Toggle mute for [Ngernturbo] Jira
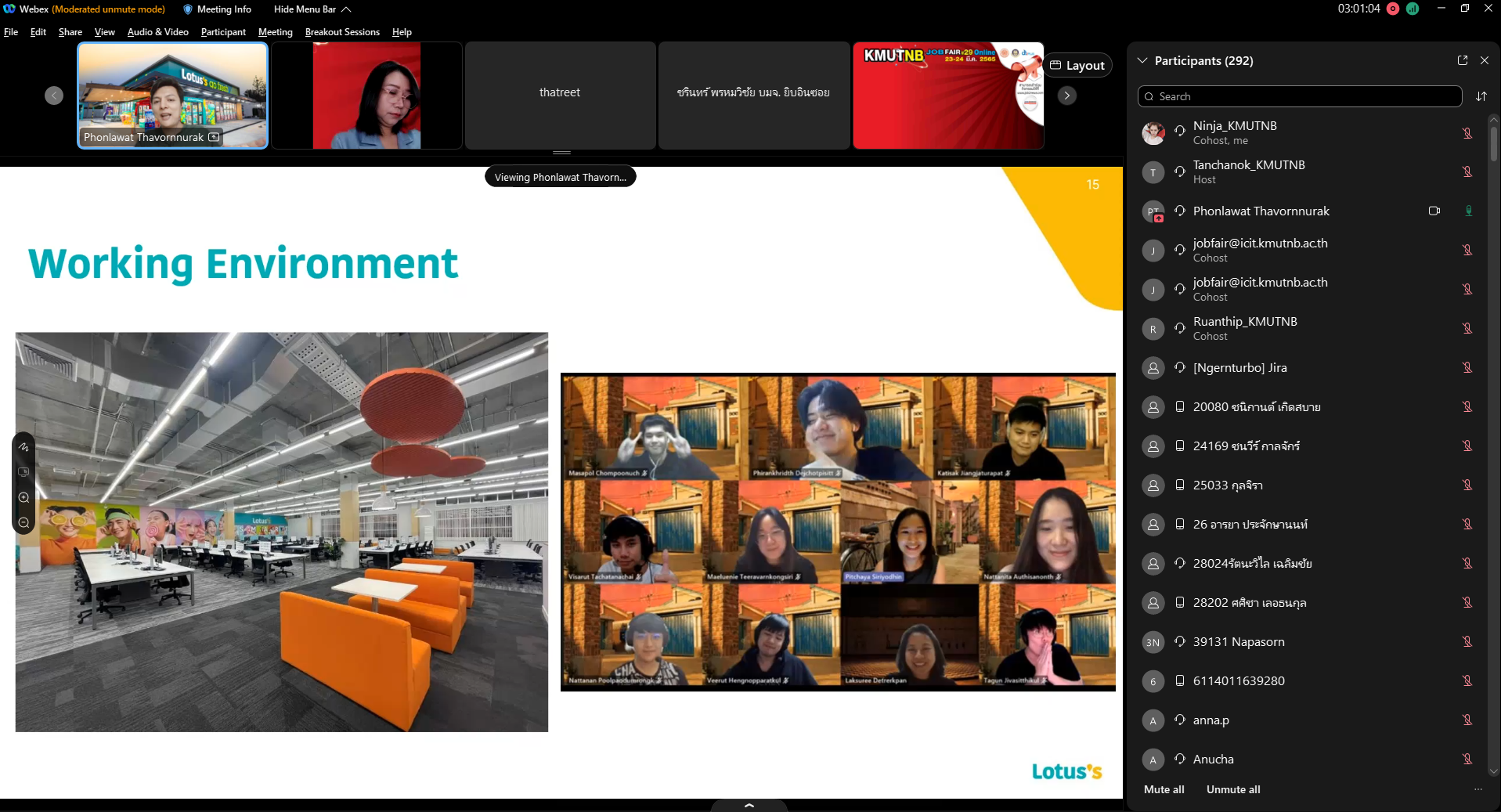The height and width of the screenshot is (812, 1501). coord(1468,367)
